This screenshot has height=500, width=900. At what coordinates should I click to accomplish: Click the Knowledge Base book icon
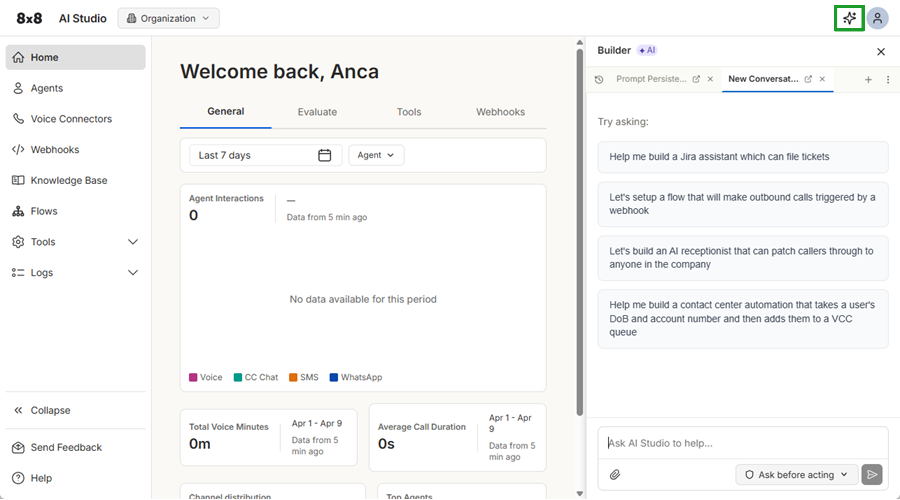pyautogui.click(x=18, y=180)
